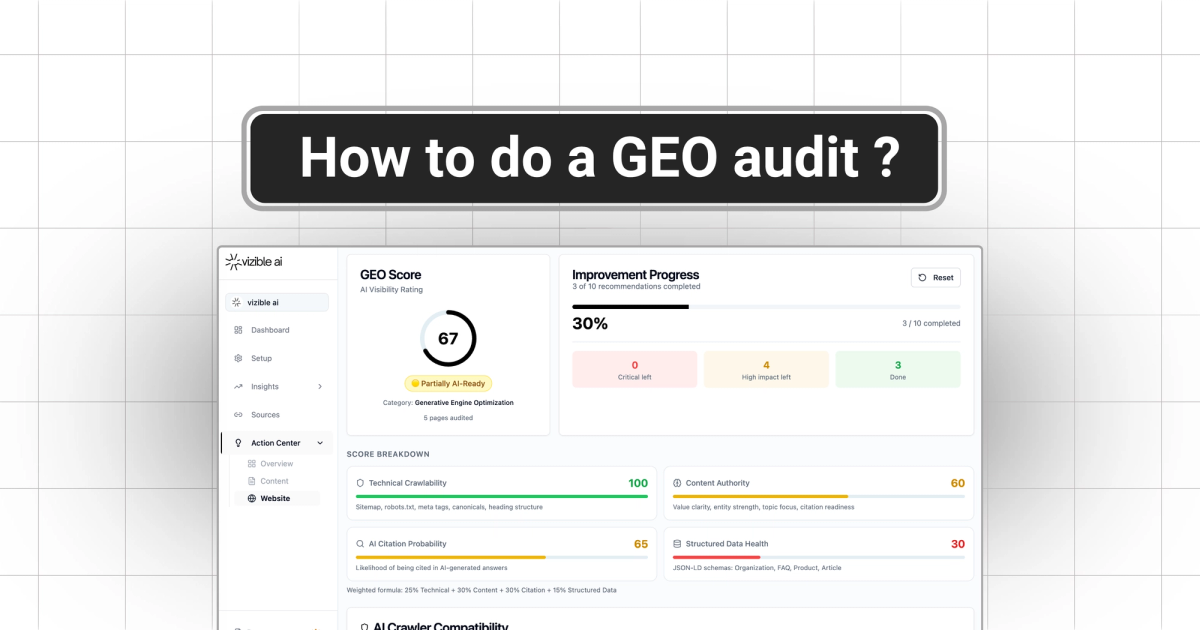This screenshot has width=1200, height=630.
Task: Open the Sources page
Action: click(x=265, y=414)
